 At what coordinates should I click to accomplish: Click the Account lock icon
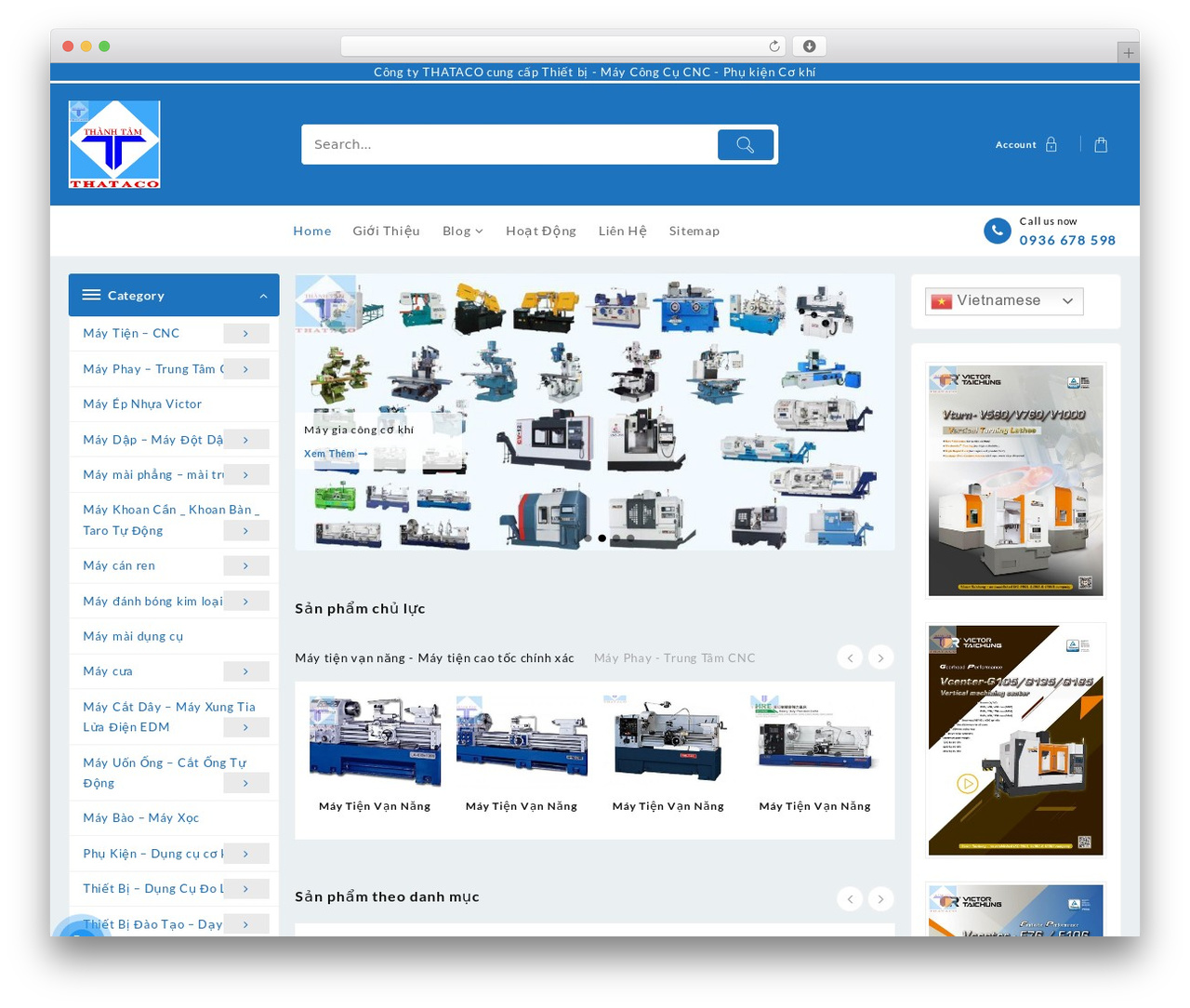(1051, 144)
